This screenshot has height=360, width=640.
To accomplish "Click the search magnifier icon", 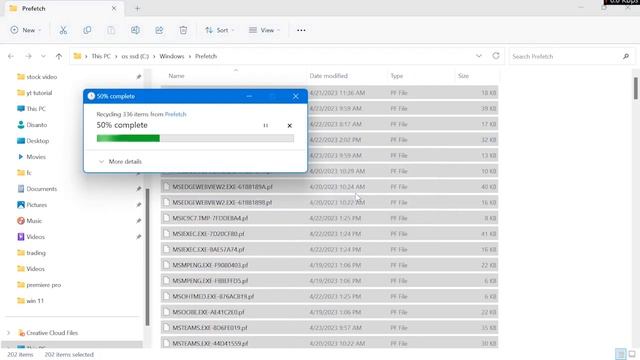I will 626,56.
